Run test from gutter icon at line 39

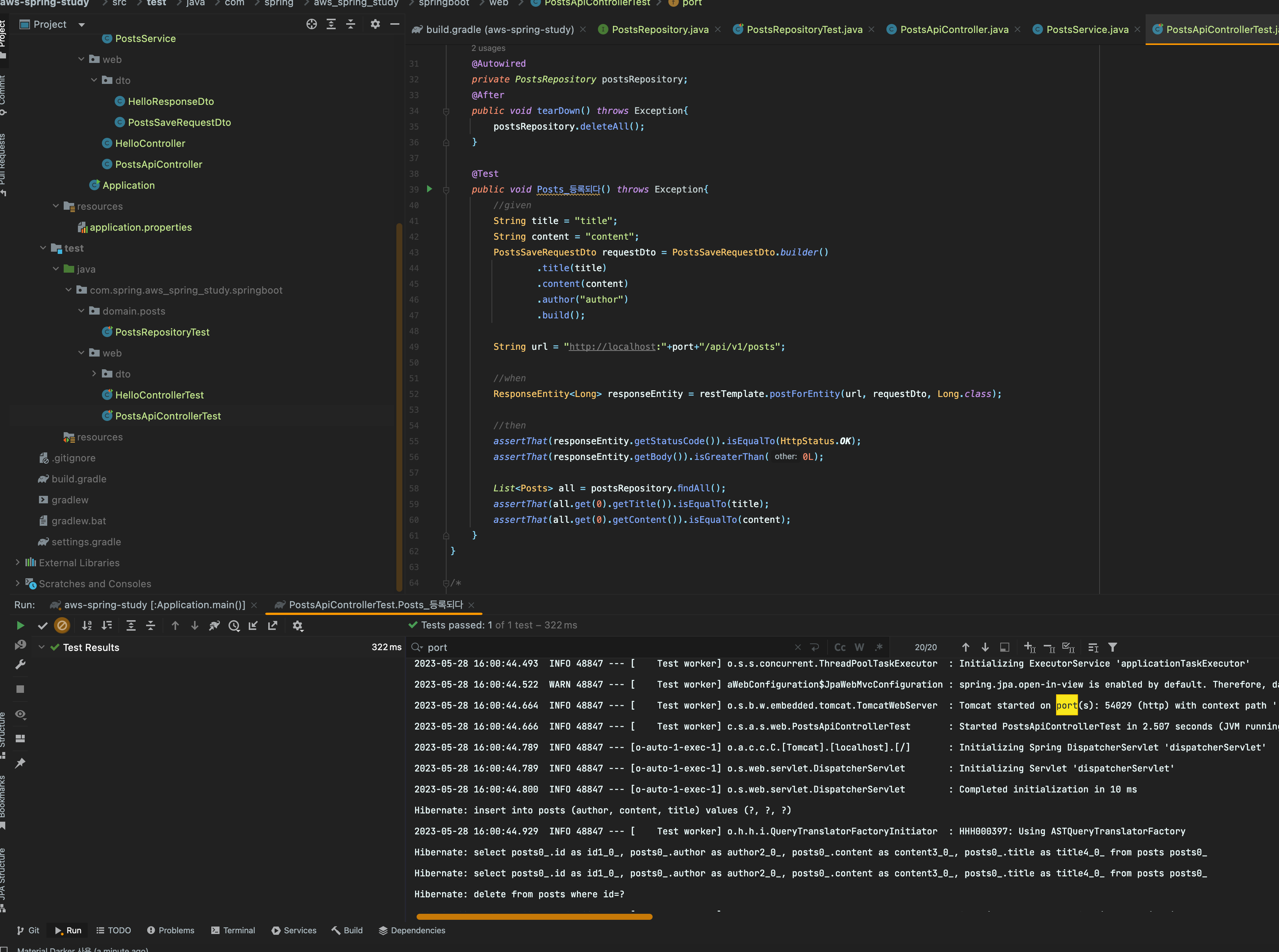429,189
